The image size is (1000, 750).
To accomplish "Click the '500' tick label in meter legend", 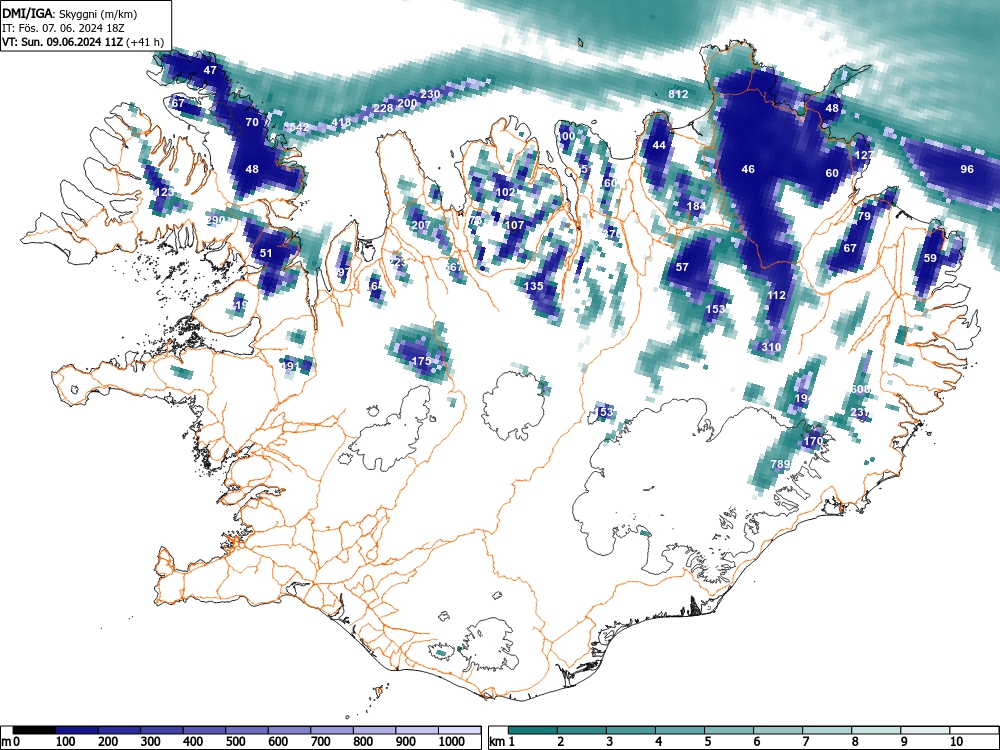I will pyautogui.click(x=235, y=741).
